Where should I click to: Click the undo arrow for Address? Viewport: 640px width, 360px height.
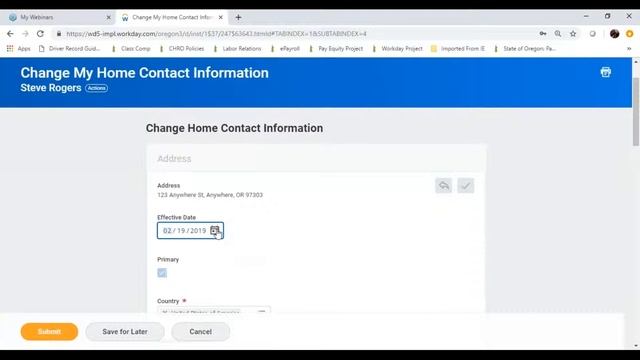pyautogui.click(x=444, y=186)
